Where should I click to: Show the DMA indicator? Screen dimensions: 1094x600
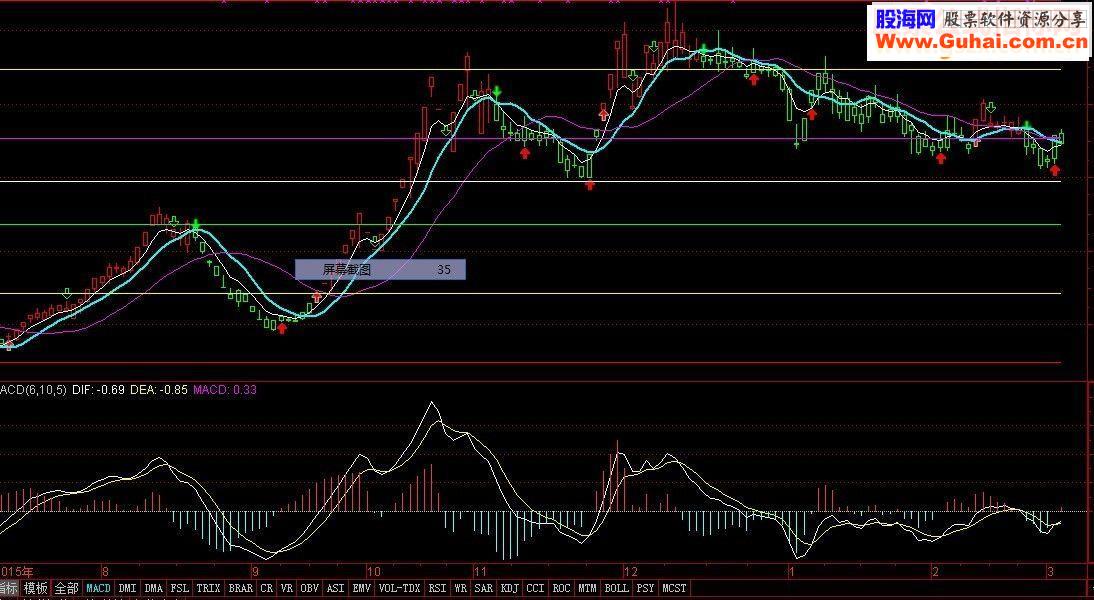pos(153,588)
